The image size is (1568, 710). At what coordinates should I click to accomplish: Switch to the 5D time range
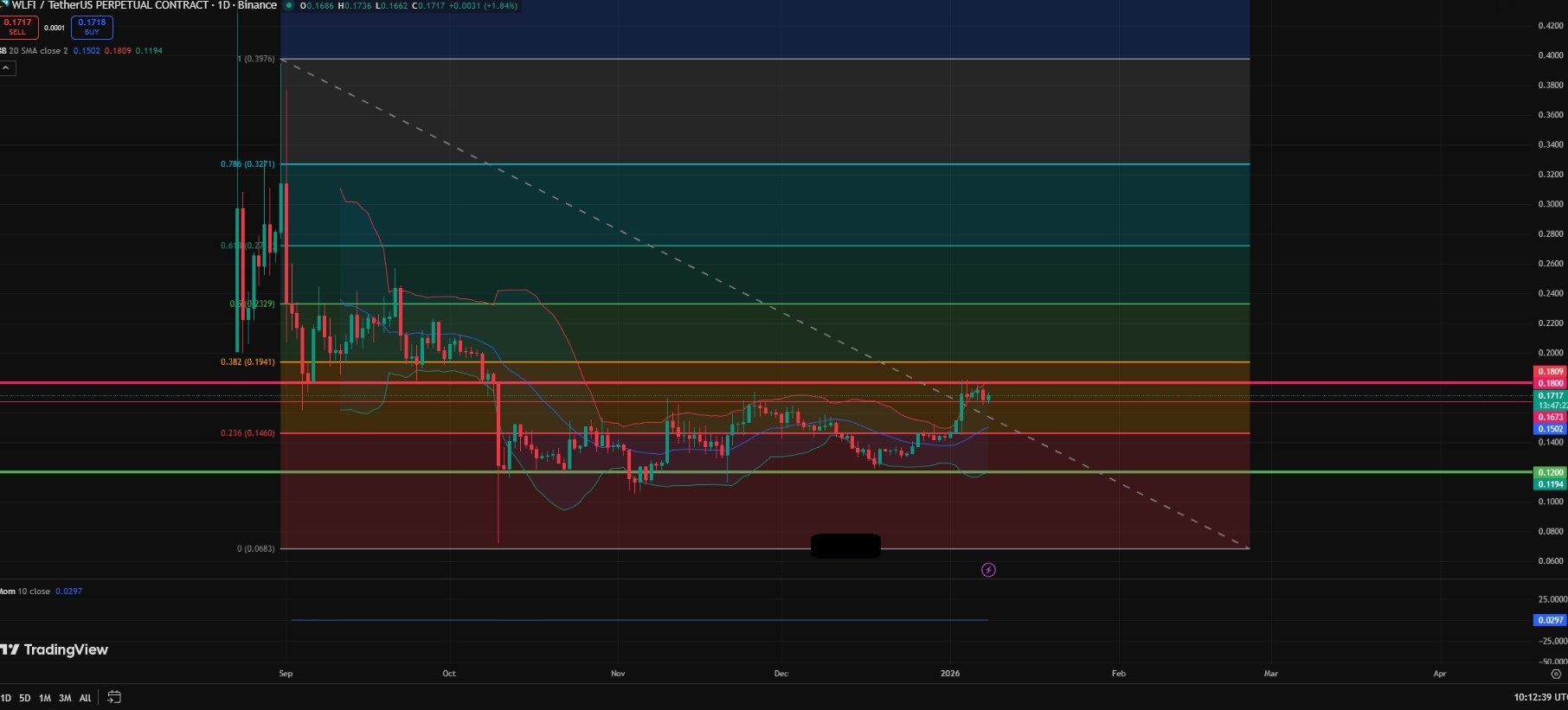pos(25,698)
